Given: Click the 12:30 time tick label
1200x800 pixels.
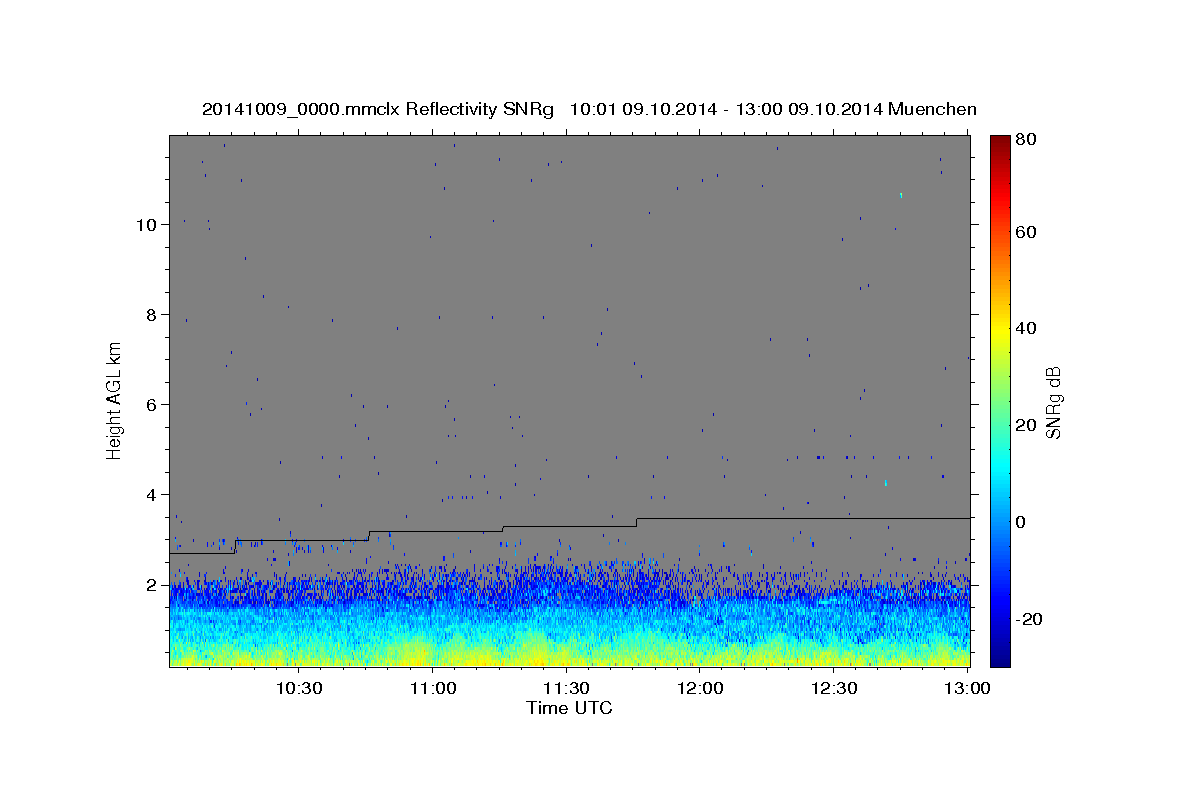Looking at the screenshot, I should [x=834, y=688].
